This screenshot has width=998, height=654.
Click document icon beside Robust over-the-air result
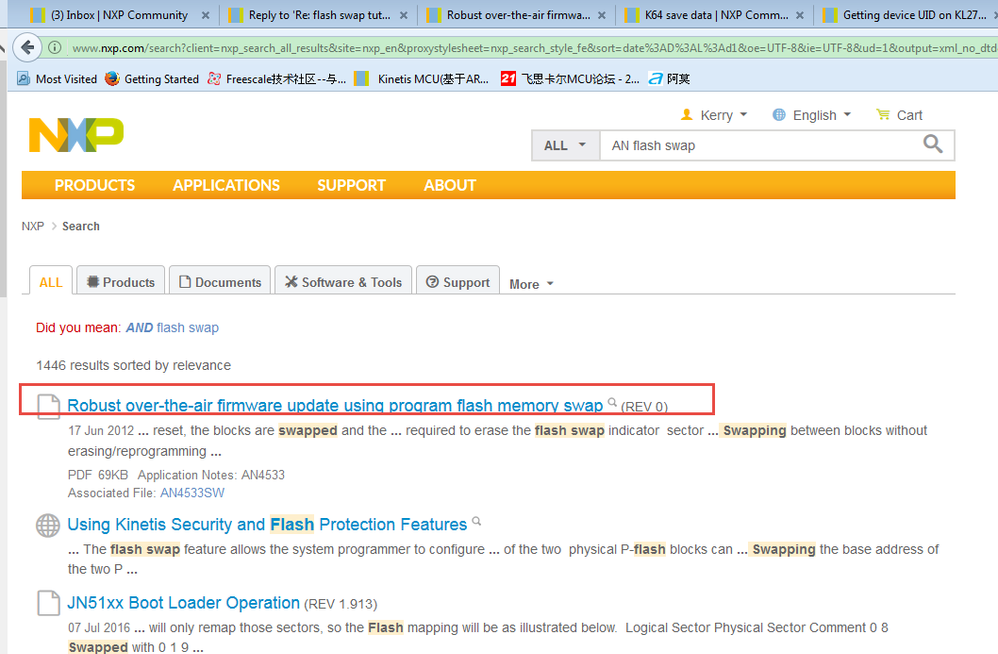tap(48, 407)
